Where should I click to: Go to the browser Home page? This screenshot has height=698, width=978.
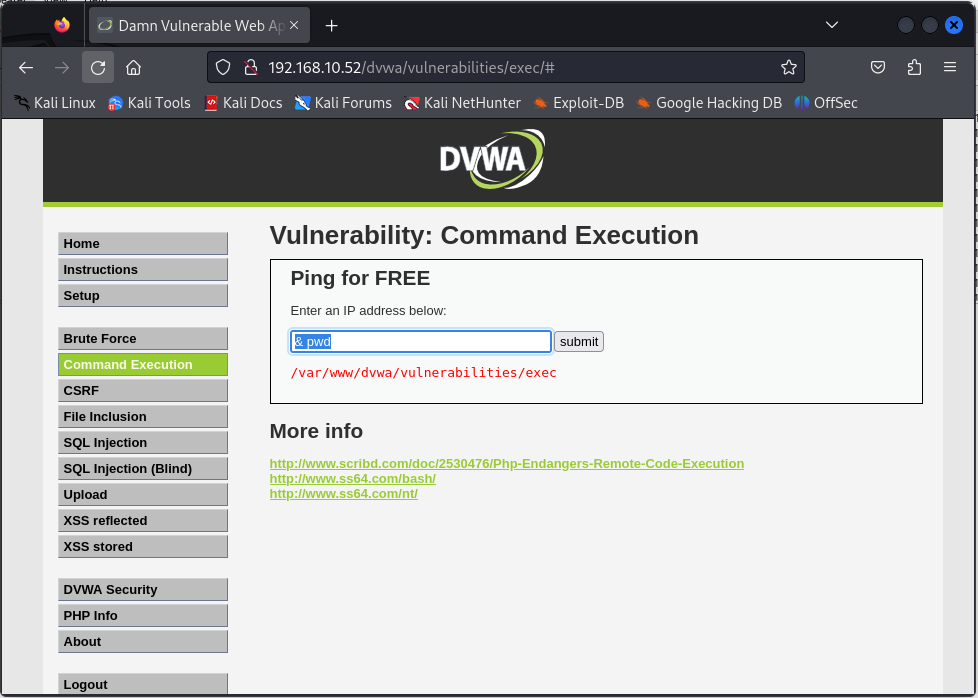133,67
